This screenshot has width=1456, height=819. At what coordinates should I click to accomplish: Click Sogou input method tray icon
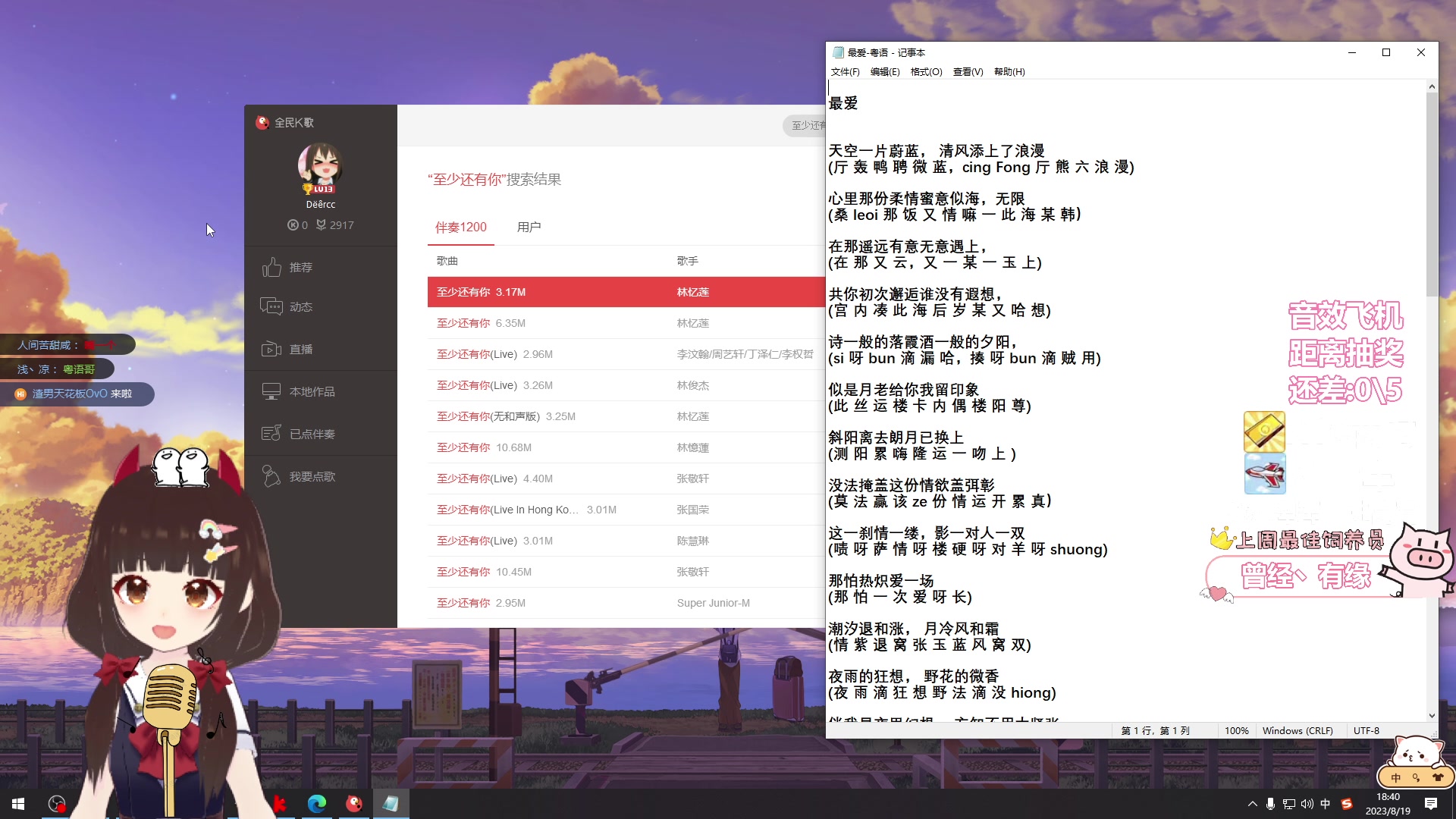coord(1347,804)
